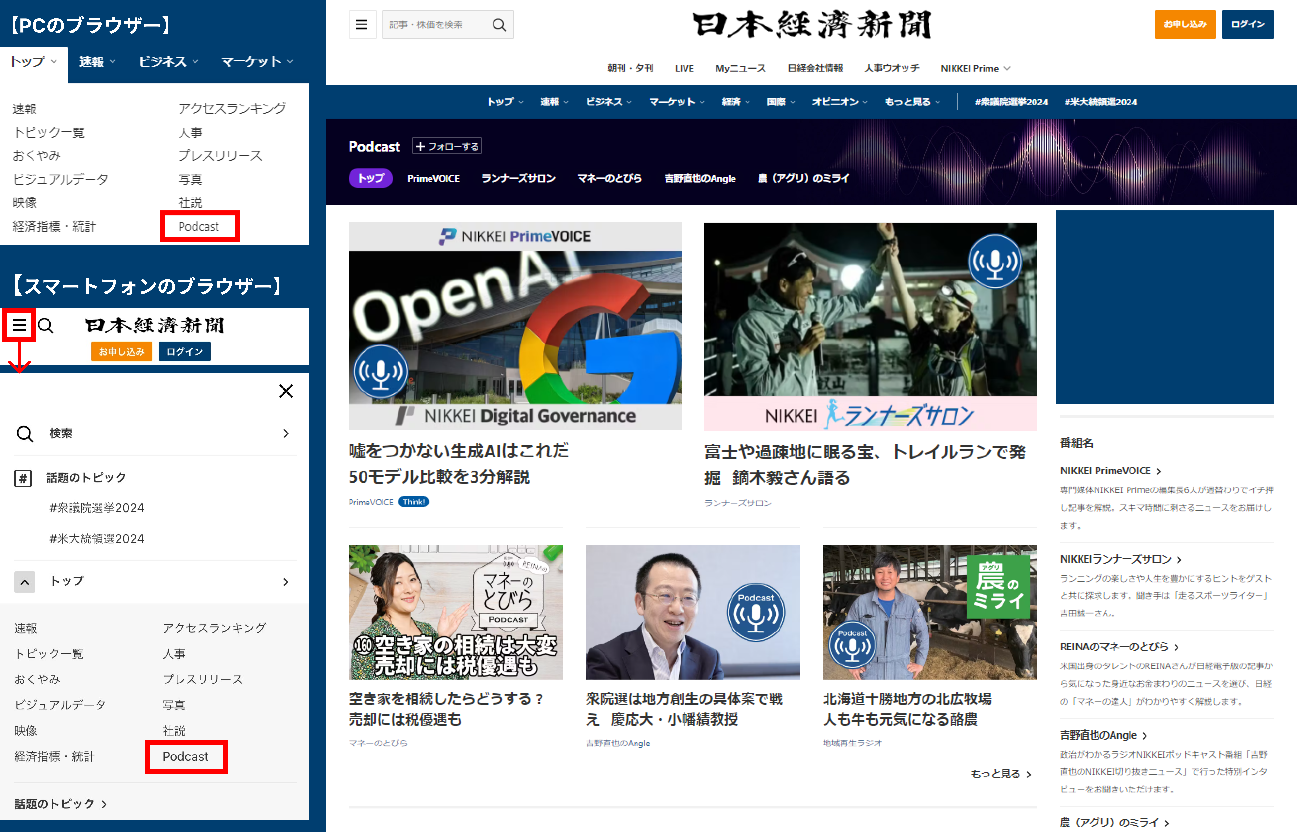Viewport: 1297px width, 832px height.
Task: Open the 検索 row chevron in the smartphone menu
Action: tap(286, 434)
